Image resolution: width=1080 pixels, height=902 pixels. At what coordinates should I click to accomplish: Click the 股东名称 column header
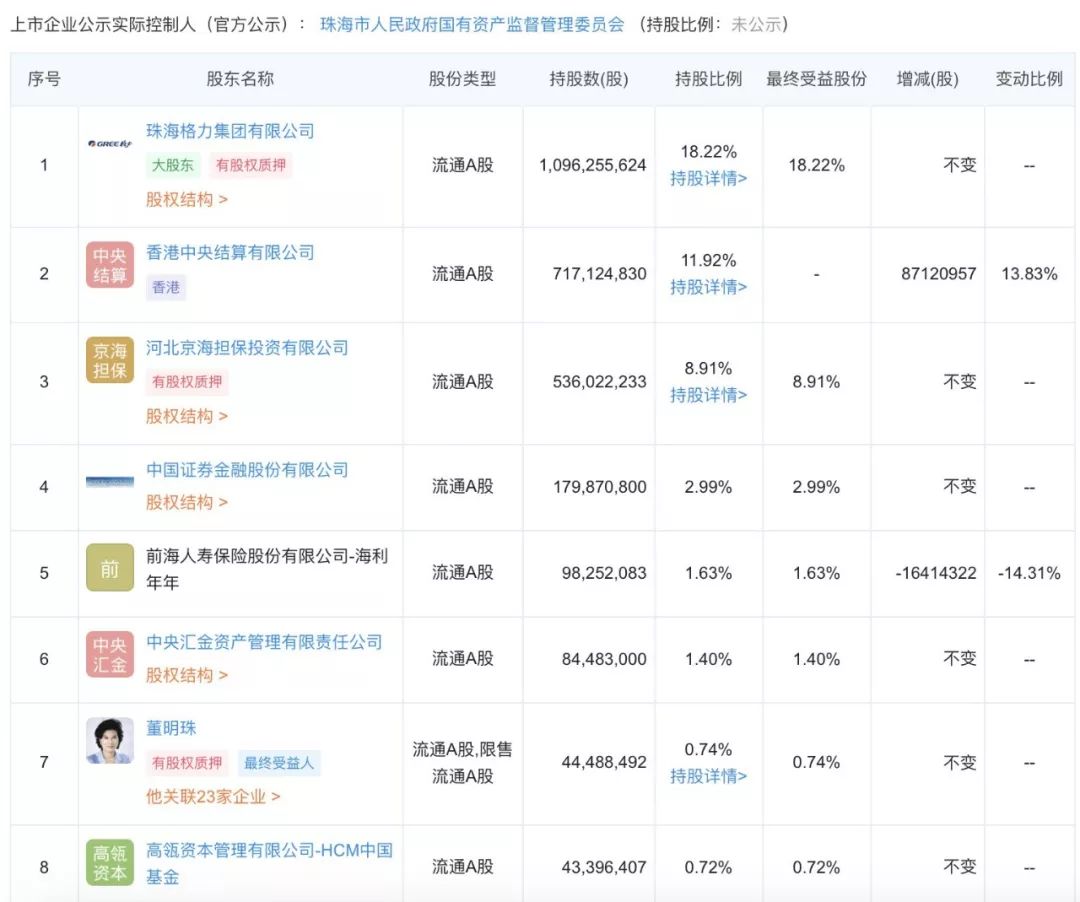240,79
